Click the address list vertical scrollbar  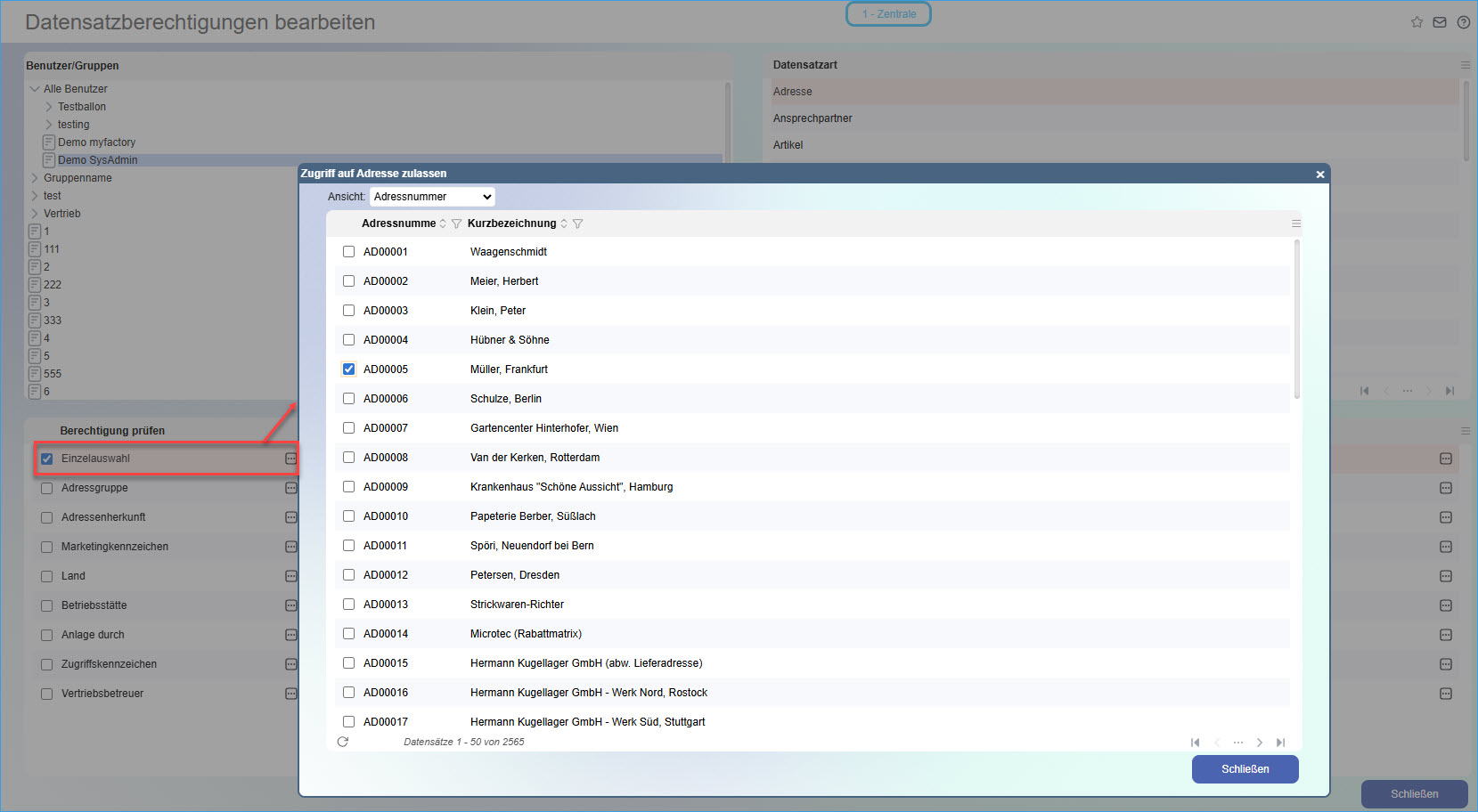1297,321
